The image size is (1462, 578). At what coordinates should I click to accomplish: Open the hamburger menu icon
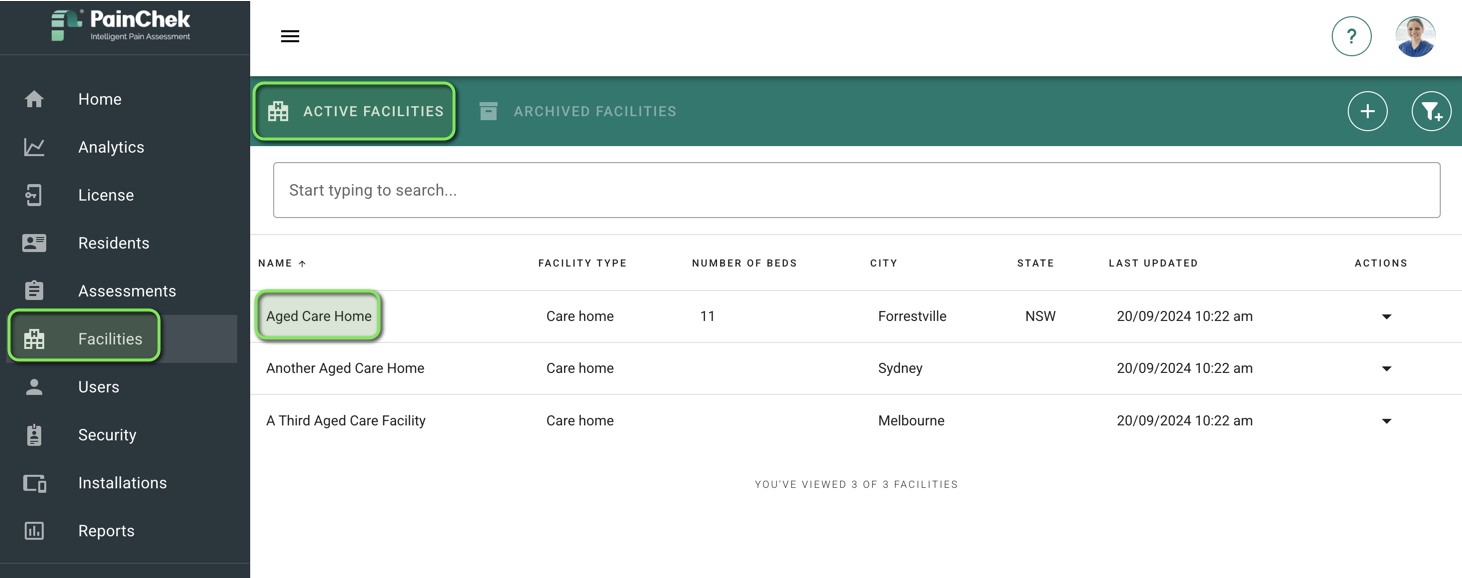(x=290, y=36)
